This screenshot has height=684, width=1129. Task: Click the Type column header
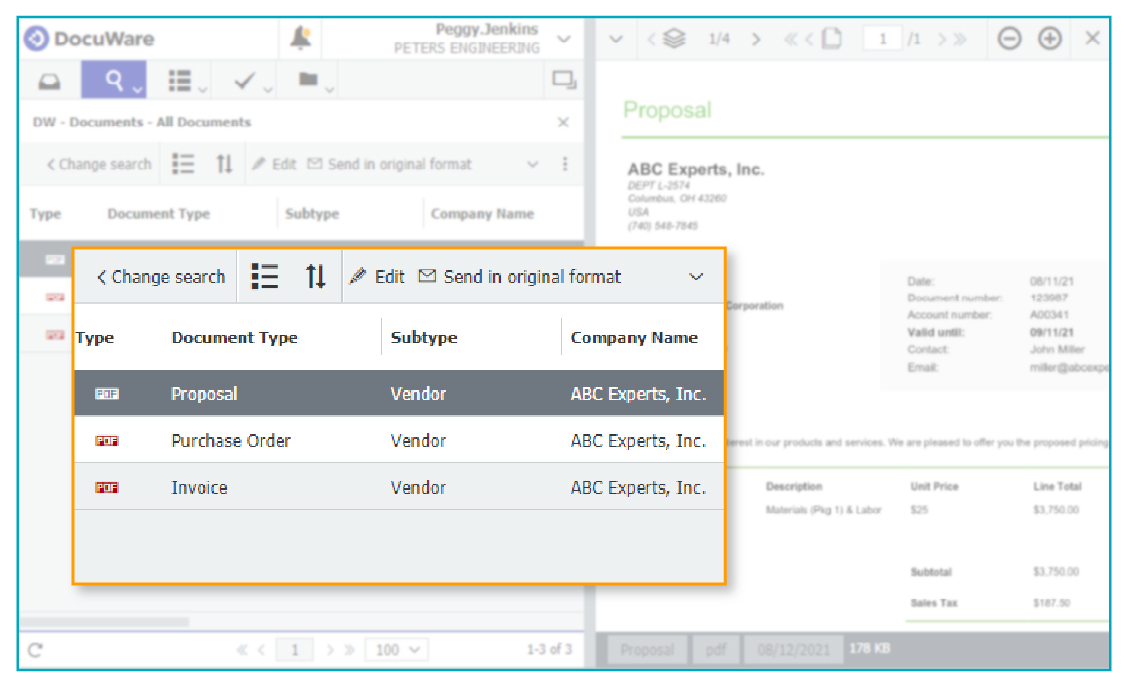(x=95, y=338)
